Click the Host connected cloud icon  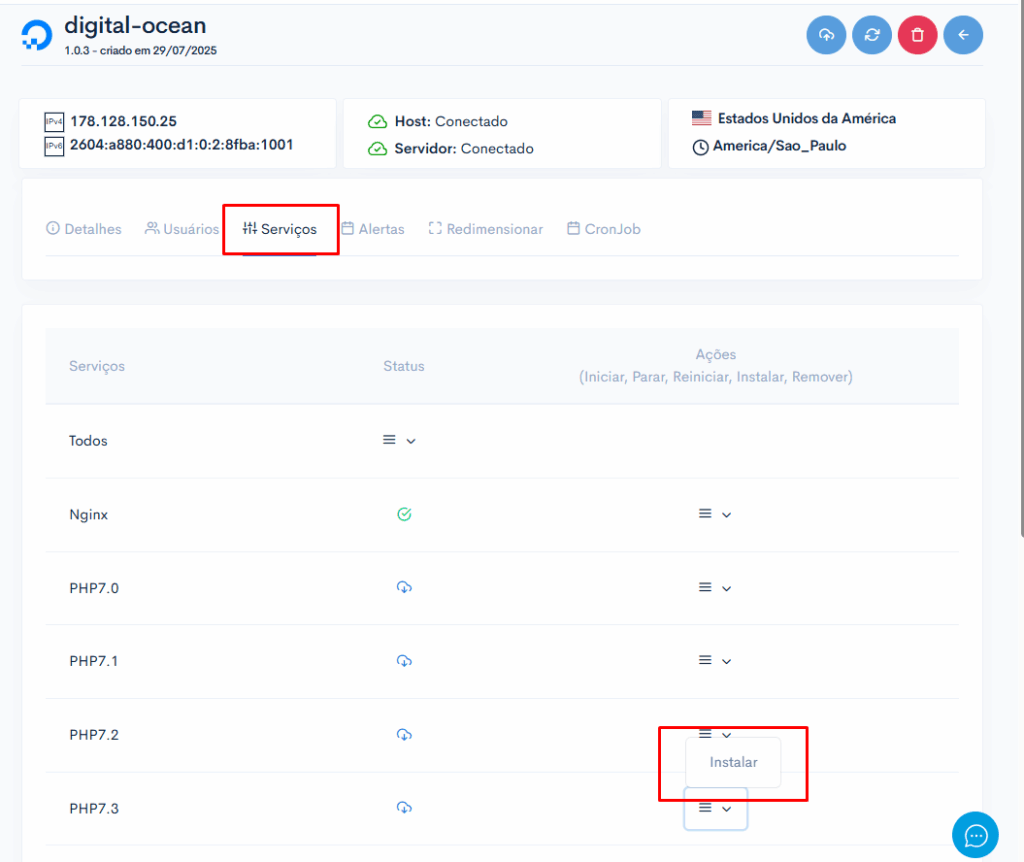377,121
